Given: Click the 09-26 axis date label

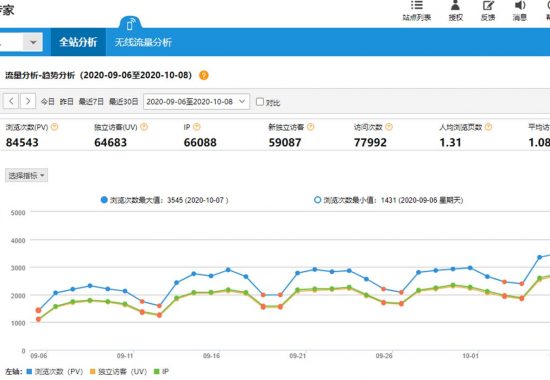Looking at the screenshot, I should tap(384, 356).
